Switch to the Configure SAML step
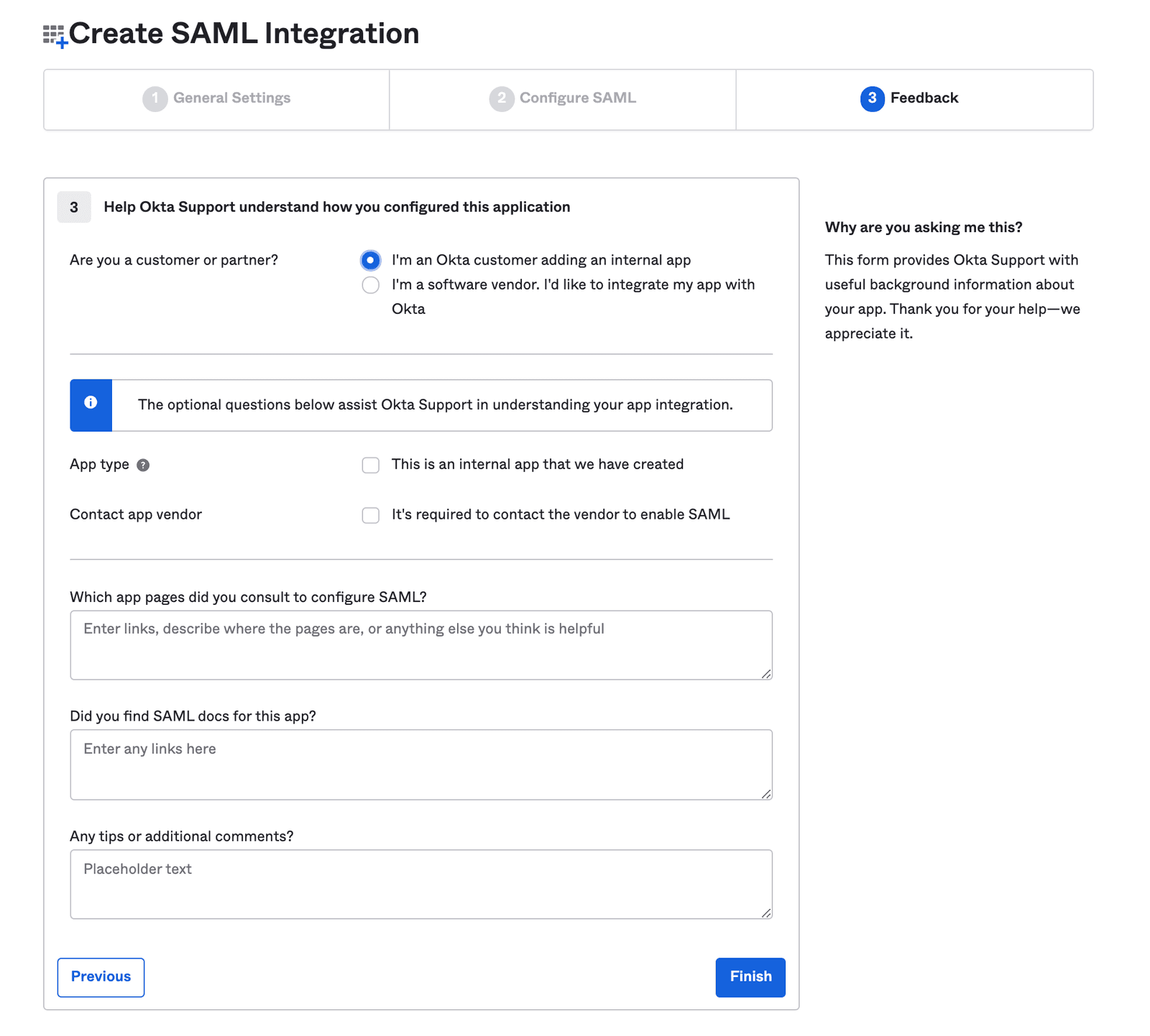 (x=577, y=98)
